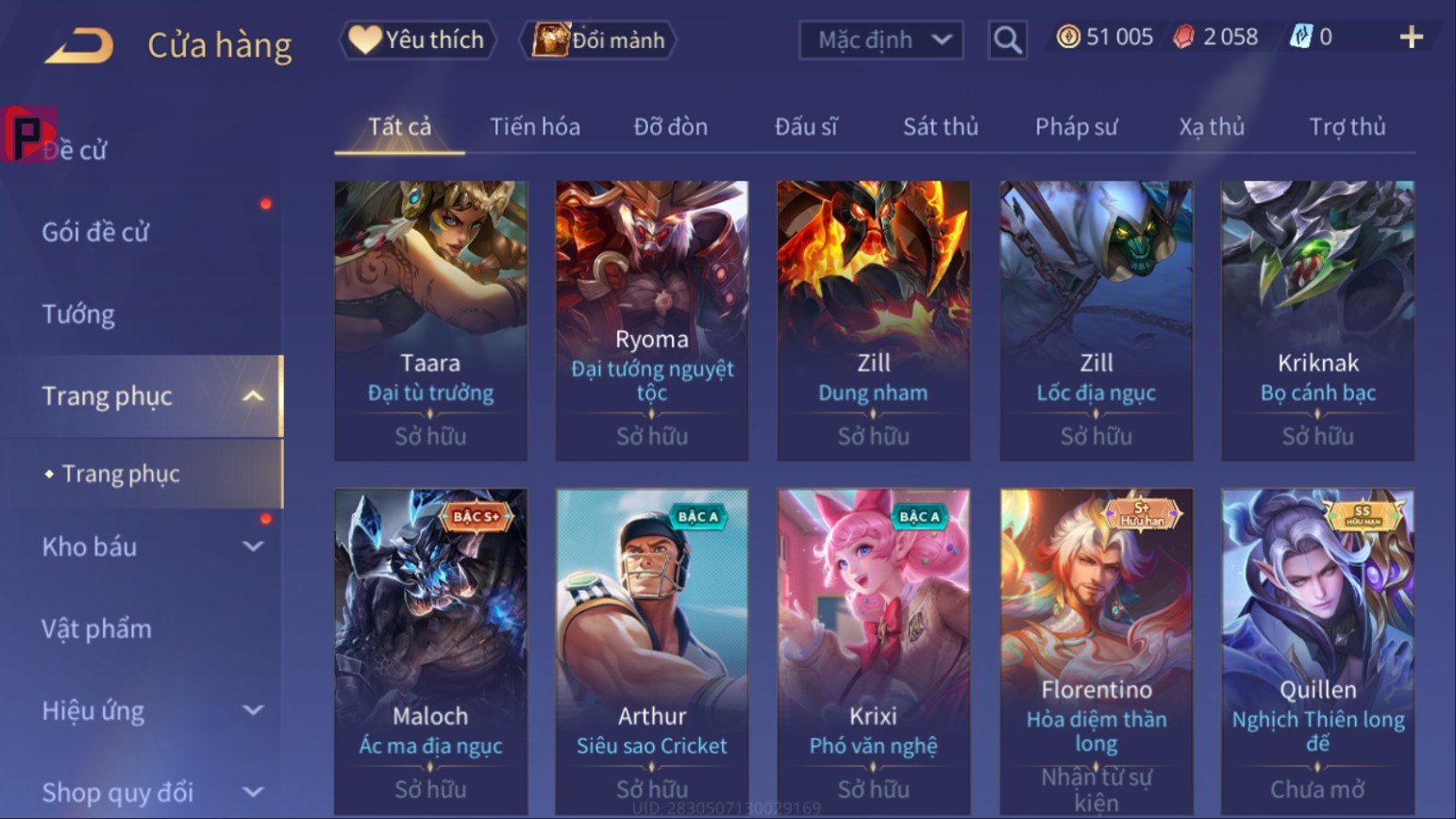Open Đổi mảnh fragment exchange chest
The height and width of the screenshot is (819, 1456).
[598, 40]
